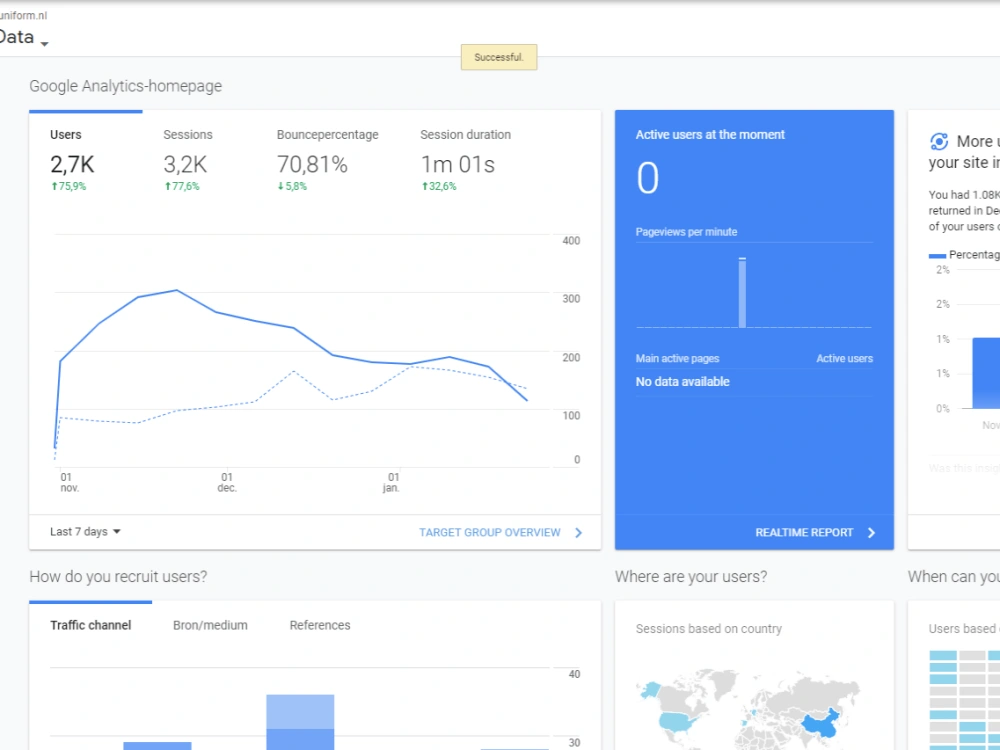This screenshot has height=750, width=1000.
Task: Click the Alaska region on the map
Action: [x=651, y=689]
